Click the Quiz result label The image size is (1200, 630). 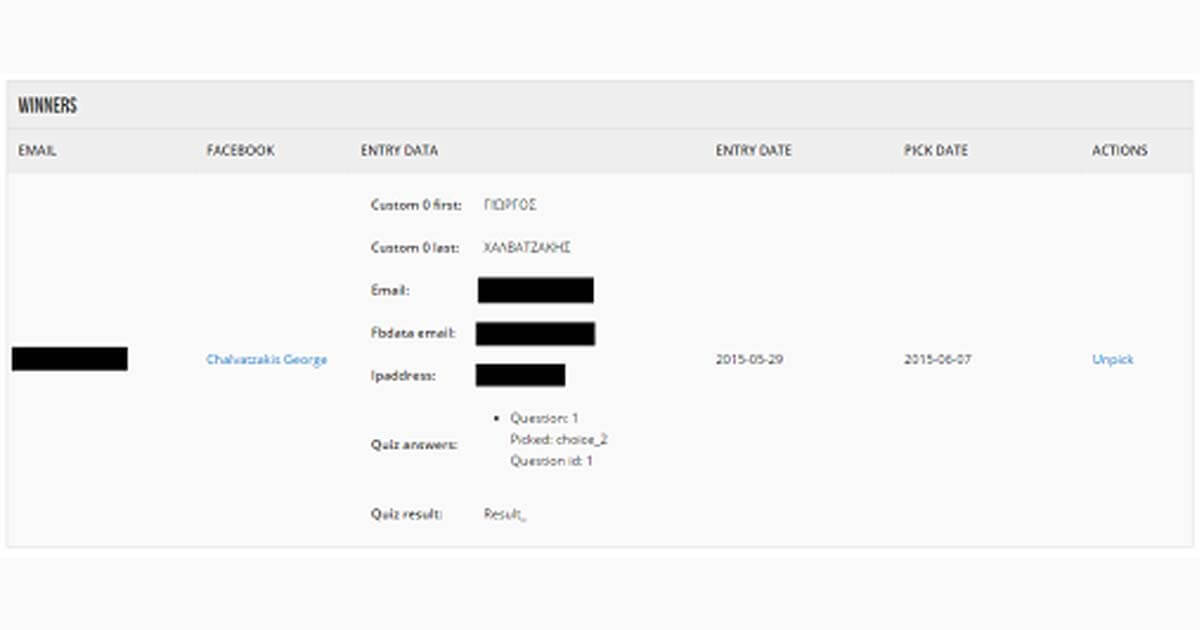[408, 515]
